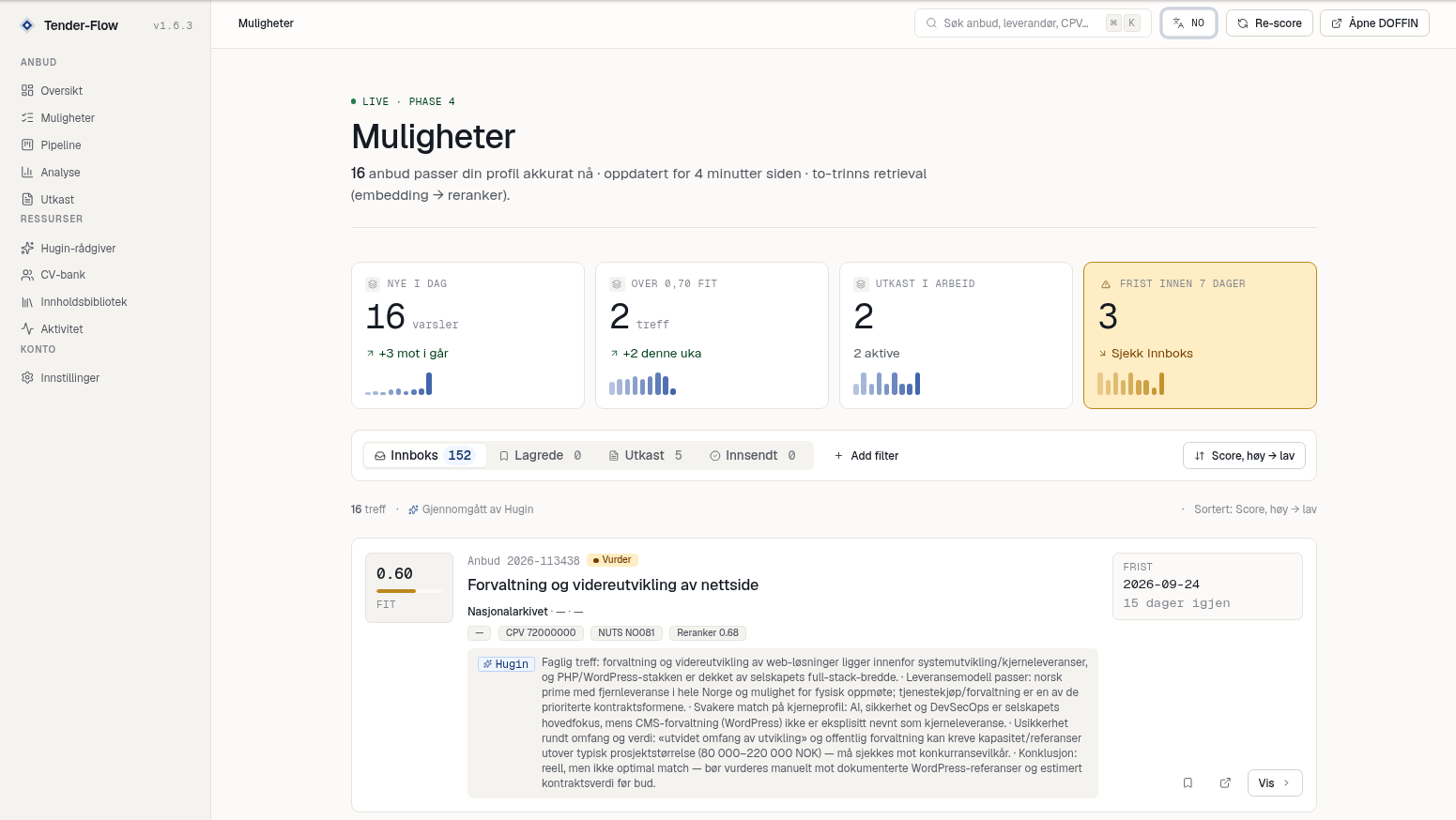Open tender in external link icon
This screenshot has width=1456, height=820.
(1225, 783)
